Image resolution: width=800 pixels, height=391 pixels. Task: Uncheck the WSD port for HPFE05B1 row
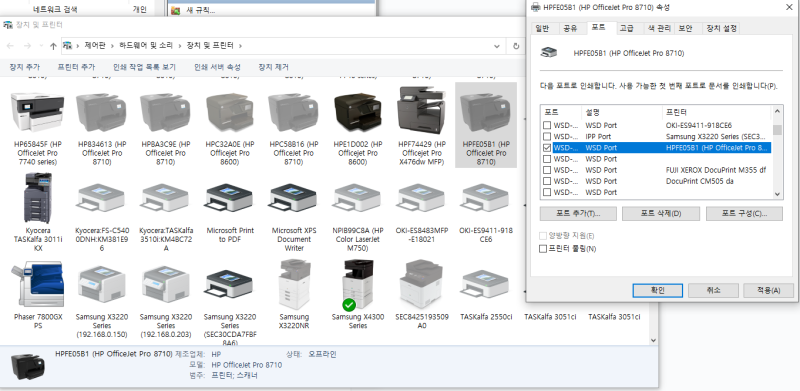[547, 148]
